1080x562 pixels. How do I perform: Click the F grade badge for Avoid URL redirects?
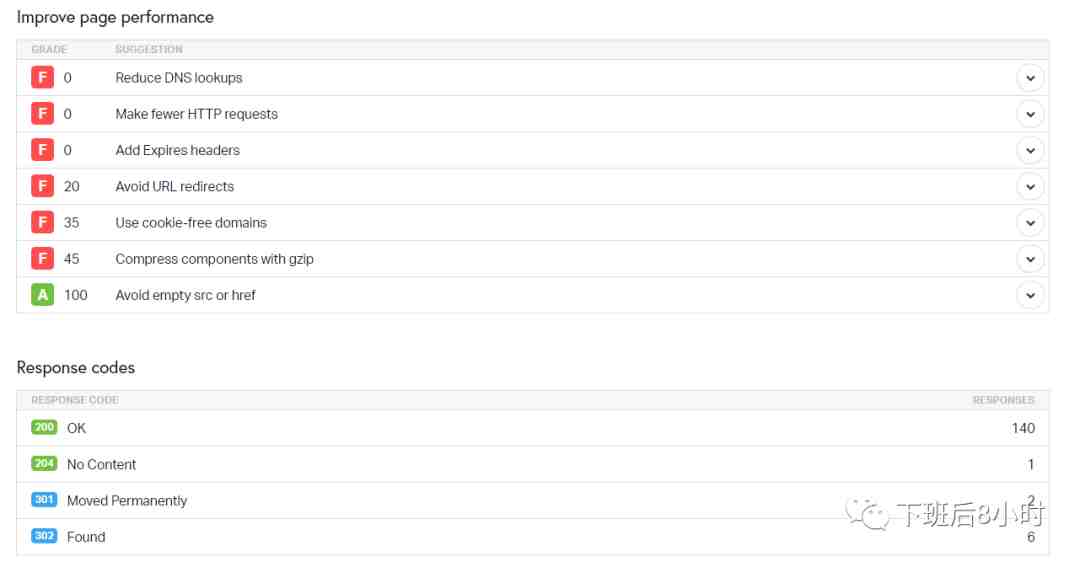(42, 186)
